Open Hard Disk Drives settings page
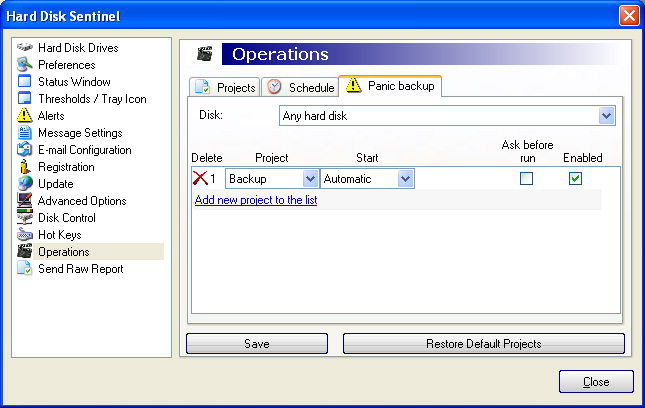Screen dimensions: 645x408 pos(78,48)
